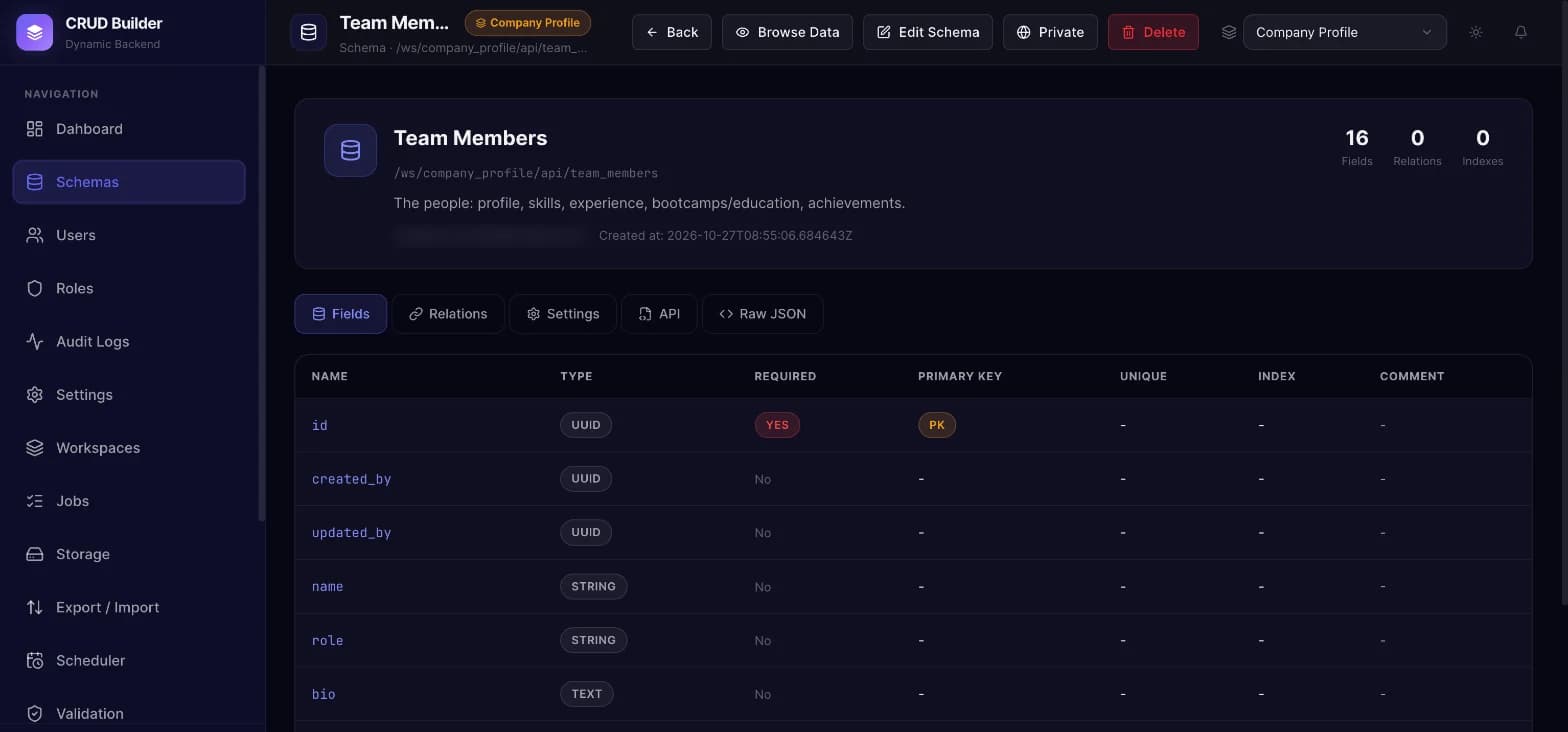Viewport: 1568px width, 732px height.
Task: Switch to the Settings tab
Action: click(x=563, y=314)
